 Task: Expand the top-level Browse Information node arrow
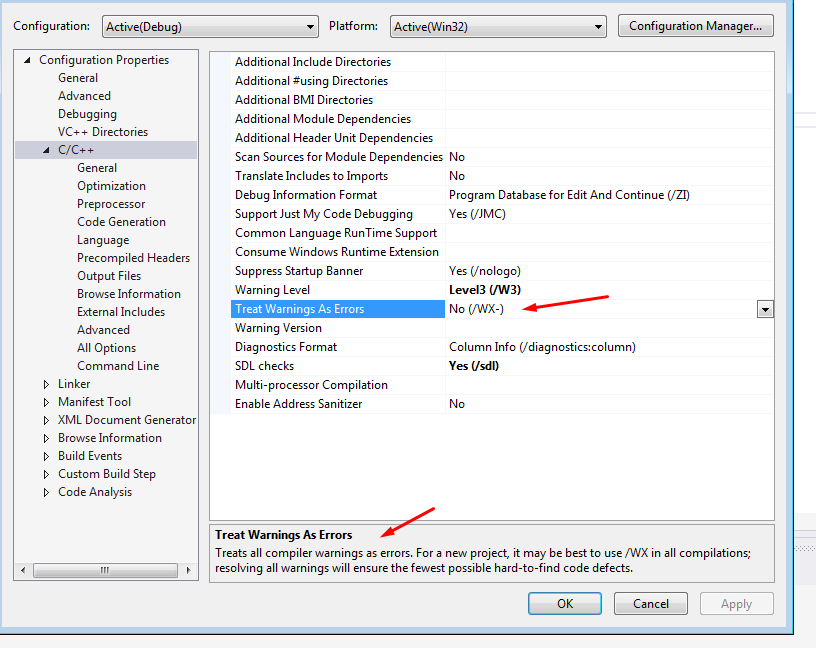(x=46, y=439)
